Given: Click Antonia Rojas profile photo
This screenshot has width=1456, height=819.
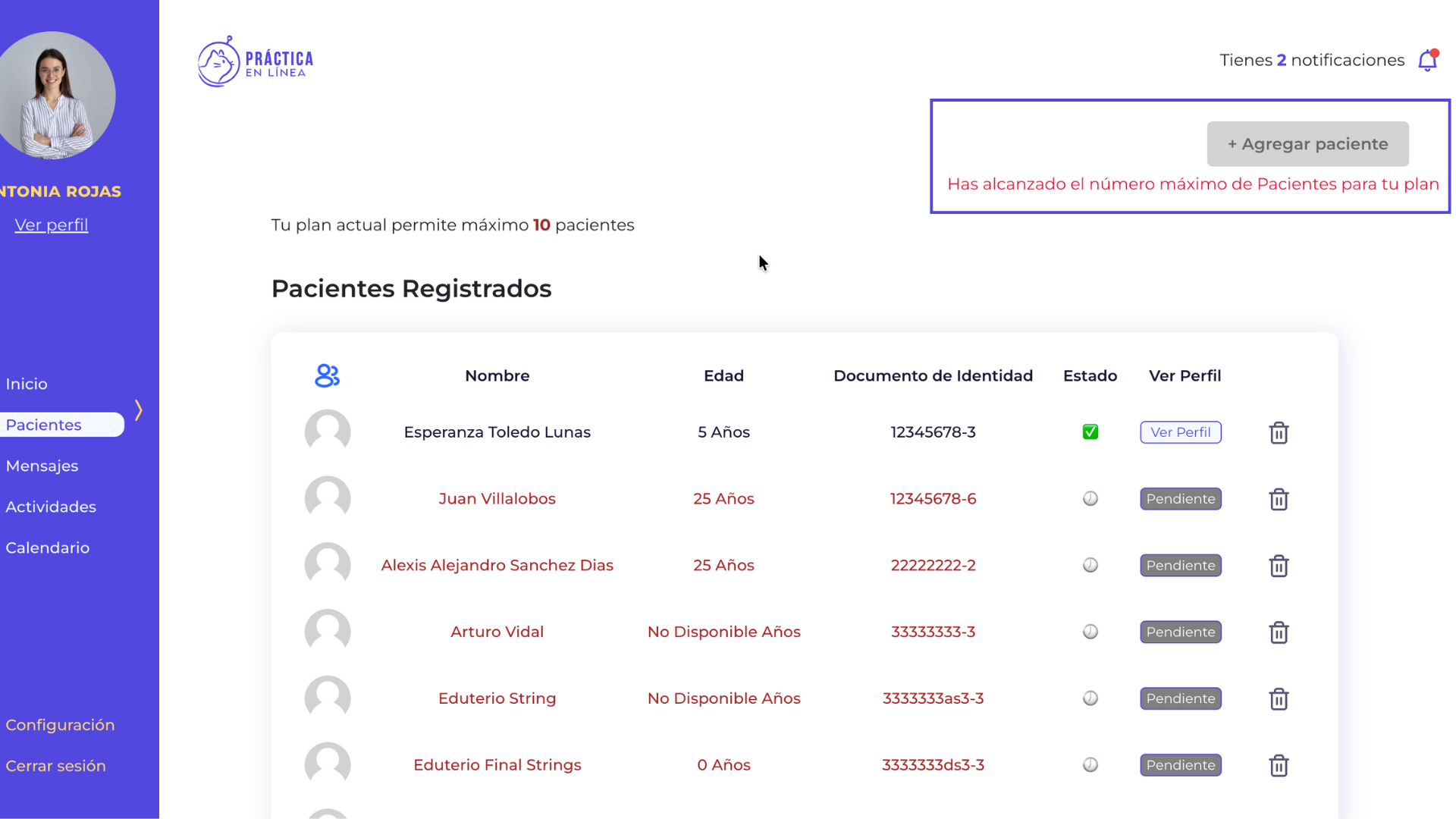Looking at the screenshot, I should 53,95.
